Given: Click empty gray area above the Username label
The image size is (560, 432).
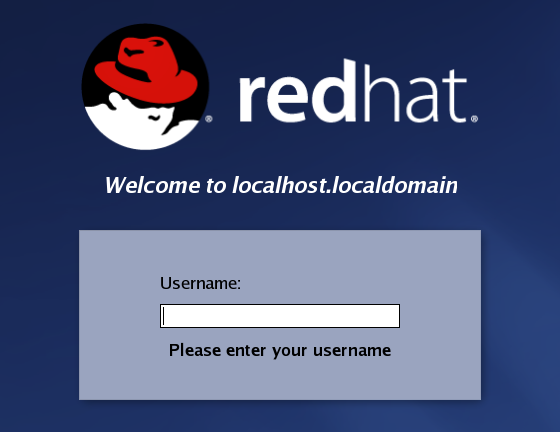Looking at the screenshot, I should click(x=280, y=252).
